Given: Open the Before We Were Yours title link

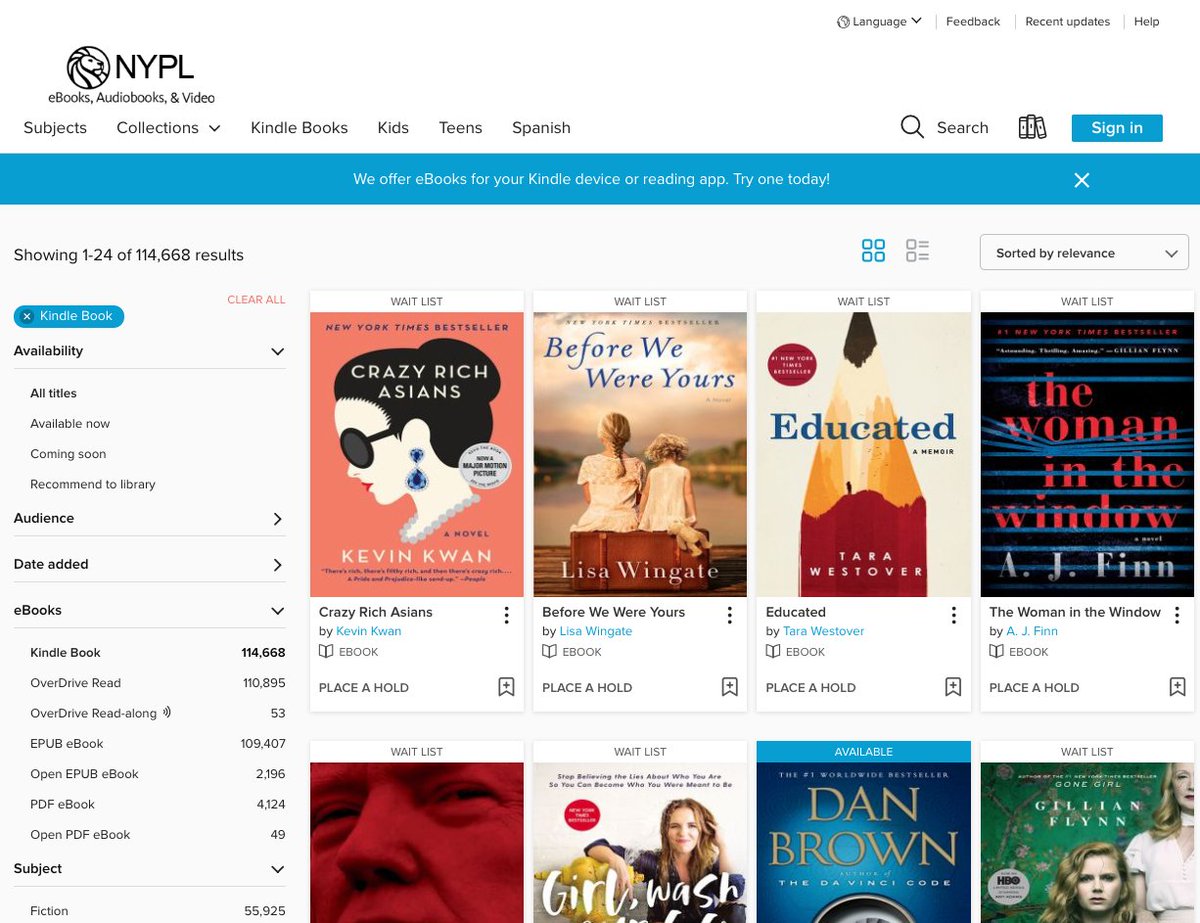Looking at the screenshot, I should [x=614, y=612].
